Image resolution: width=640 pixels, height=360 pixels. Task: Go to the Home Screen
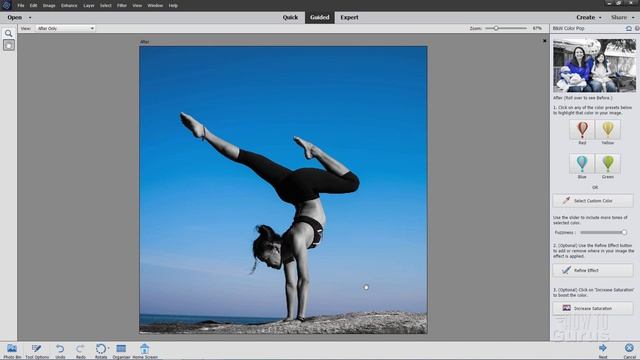point(144,351)
